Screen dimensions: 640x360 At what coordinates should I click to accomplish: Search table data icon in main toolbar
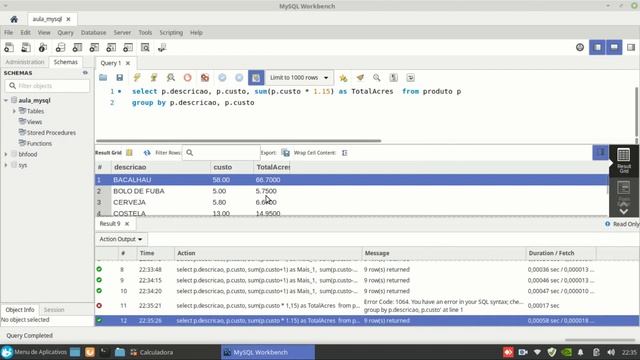pyautogui.click(x=145, y=48)
